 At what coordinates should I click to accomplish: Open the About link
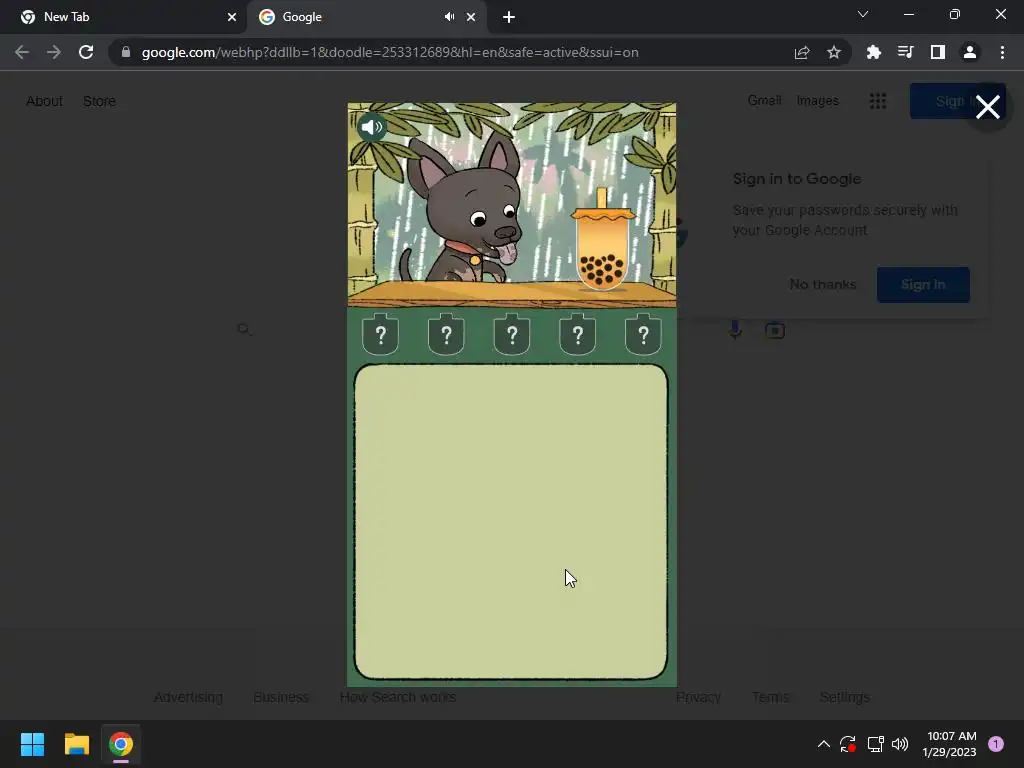44,101
